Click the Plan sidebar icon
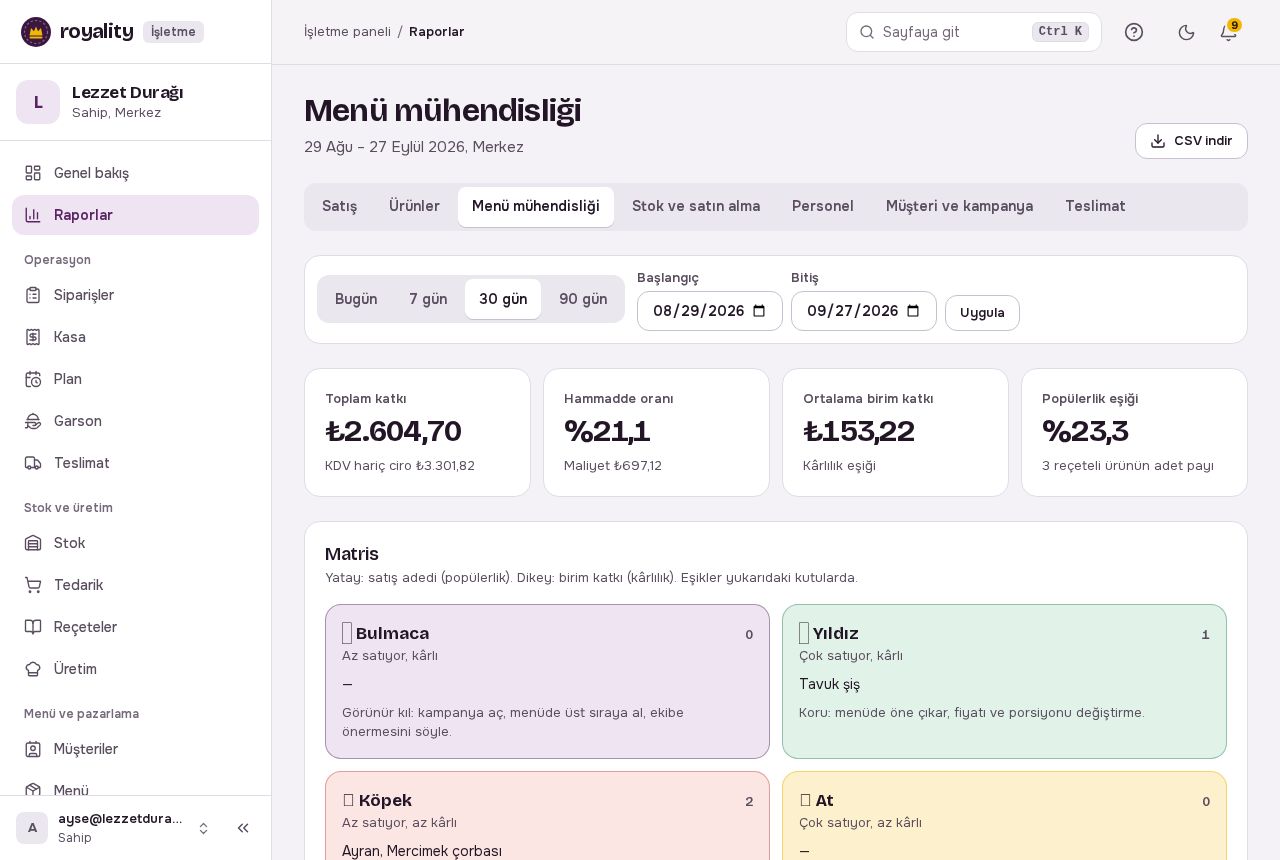This screenshot has width=1280, height=860. coord(33,379)
